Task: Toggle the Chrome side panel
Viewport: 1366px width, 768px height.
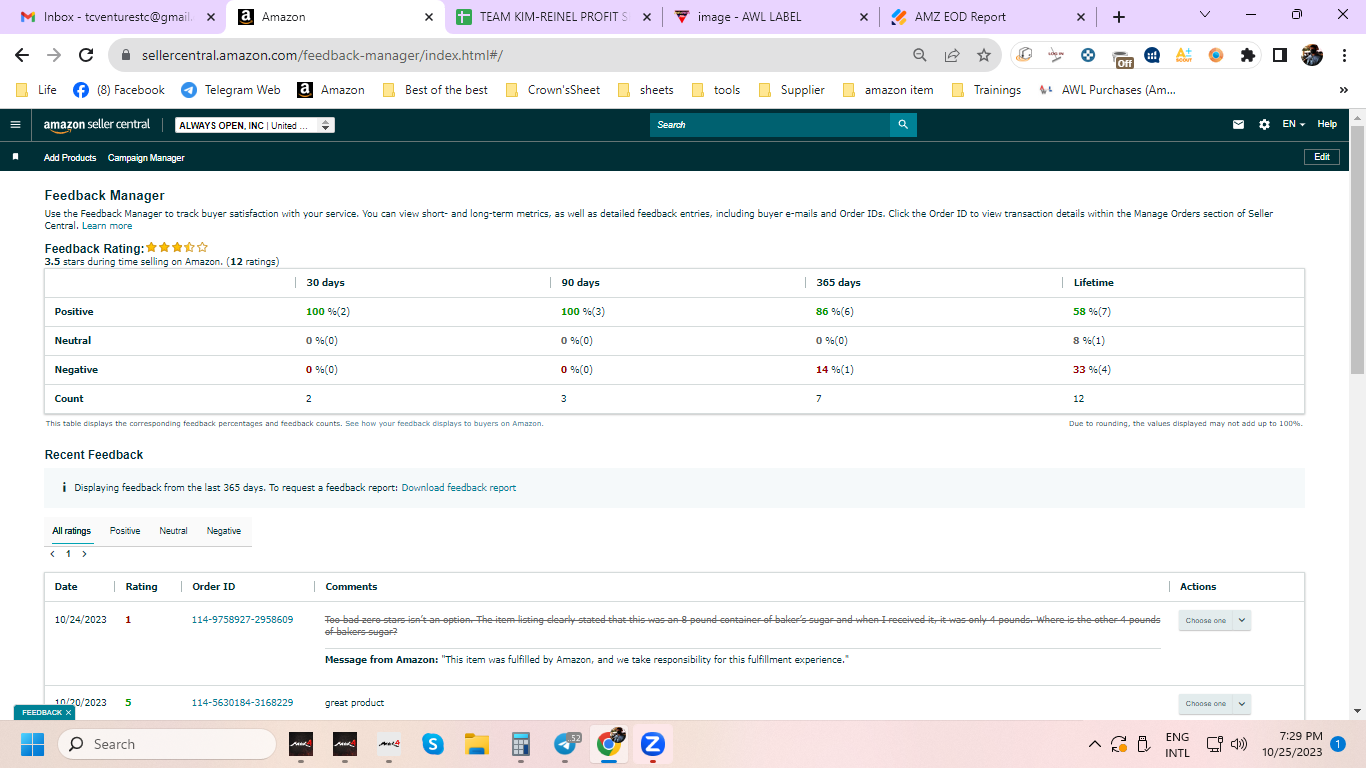Action: [1280, 55]
